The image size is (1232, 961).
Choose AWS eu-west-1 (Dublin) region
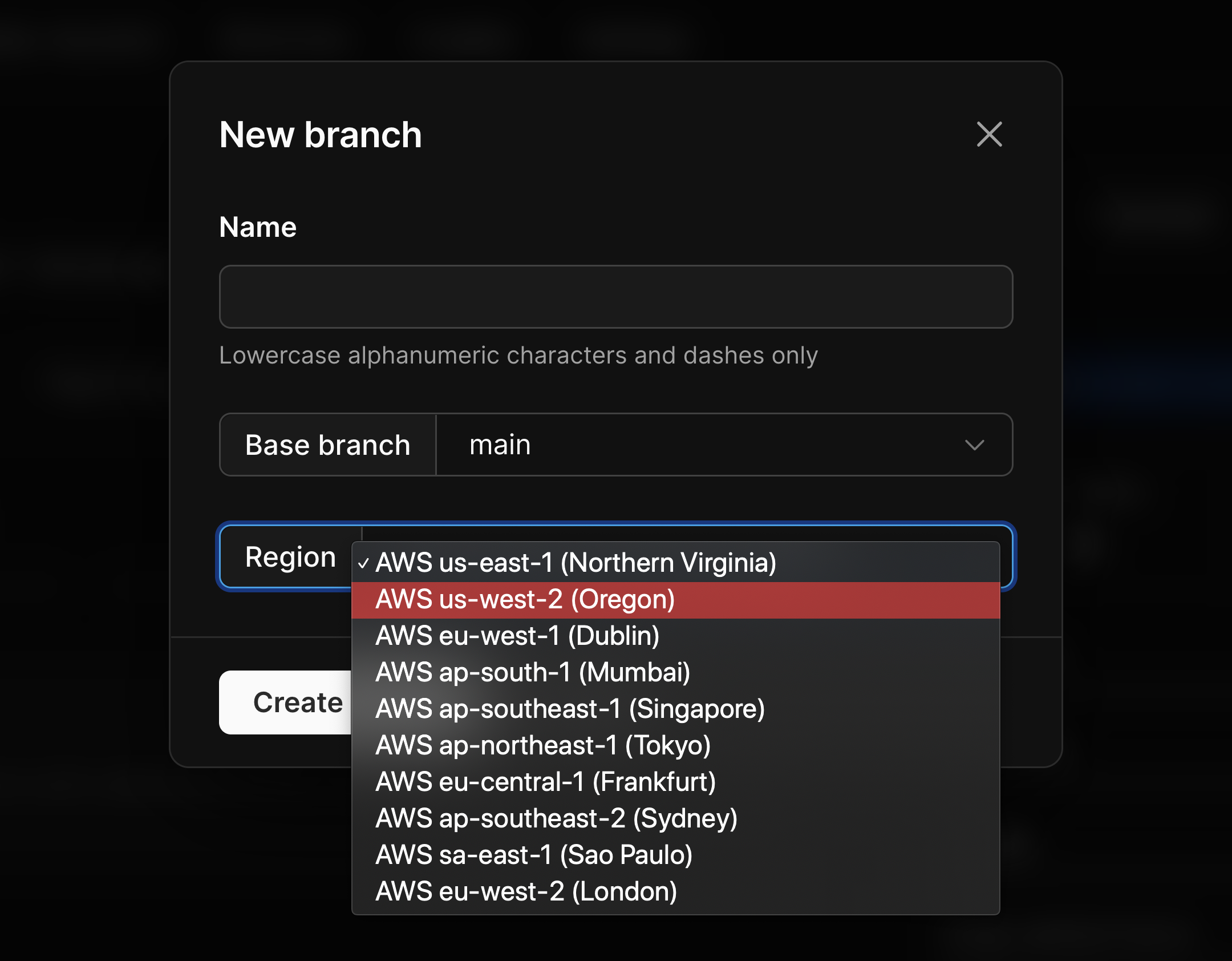pyautogui.click(x=517, y=635)
